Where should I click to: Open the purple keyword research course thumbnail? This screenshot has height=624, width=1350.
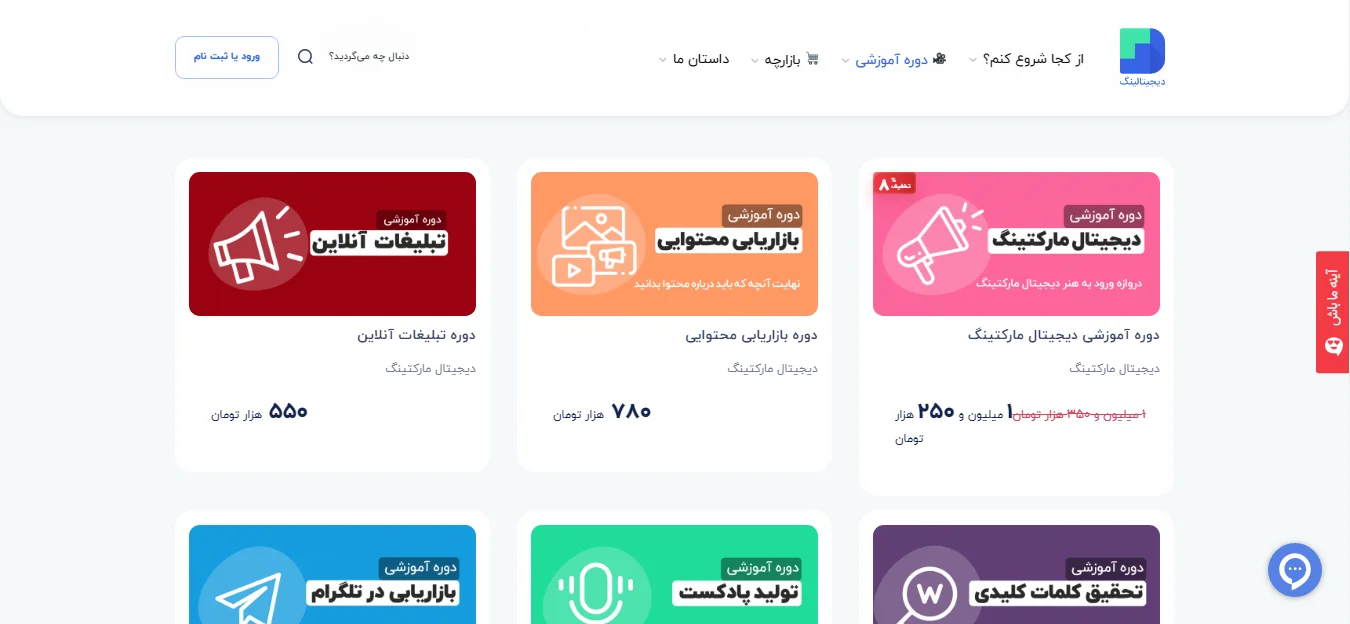tap(1016, 575)
